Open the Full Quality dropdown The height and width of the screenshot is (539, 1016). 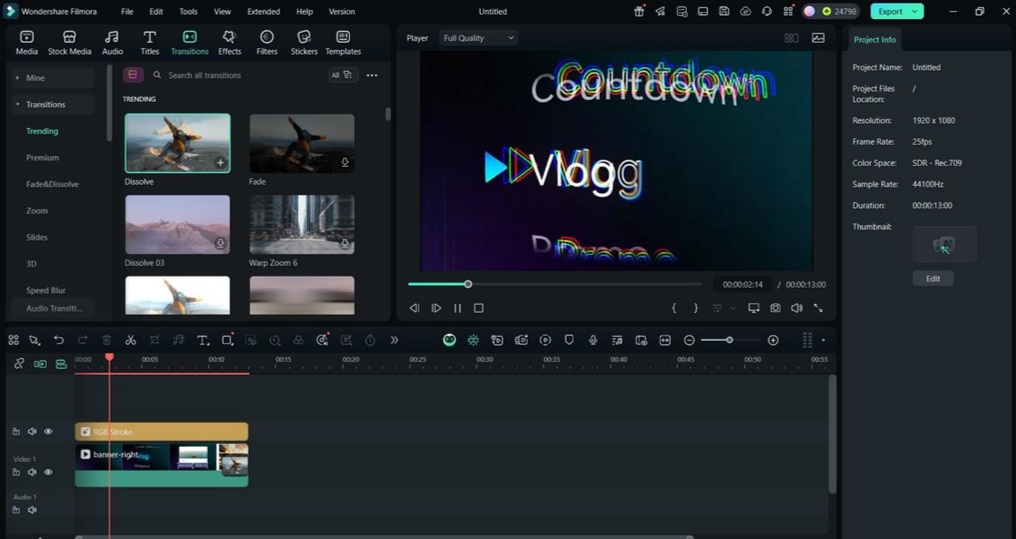pos(478,38)
